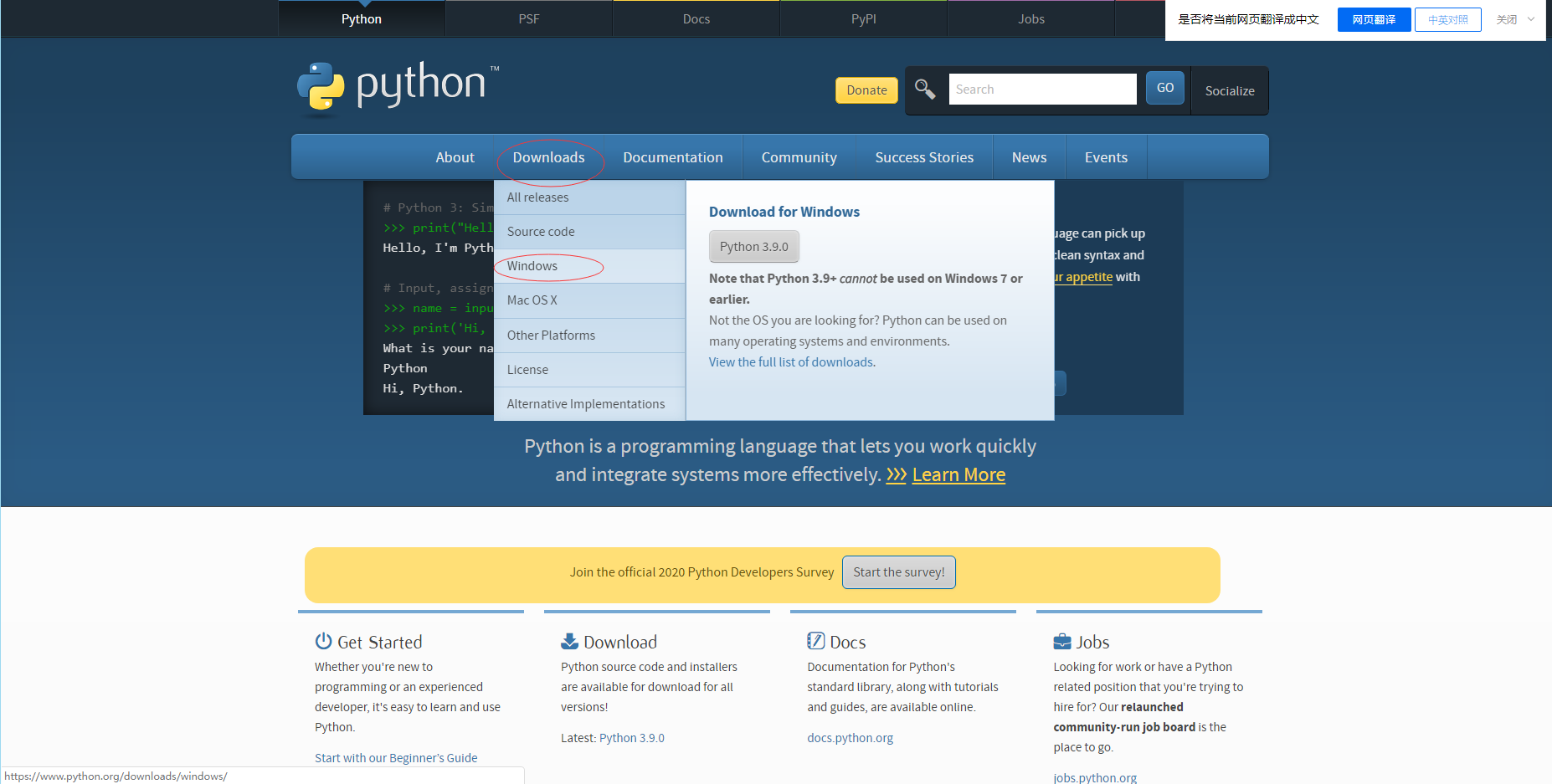Open the Downloads menu
1552x784 pixels.
[549, 157]
